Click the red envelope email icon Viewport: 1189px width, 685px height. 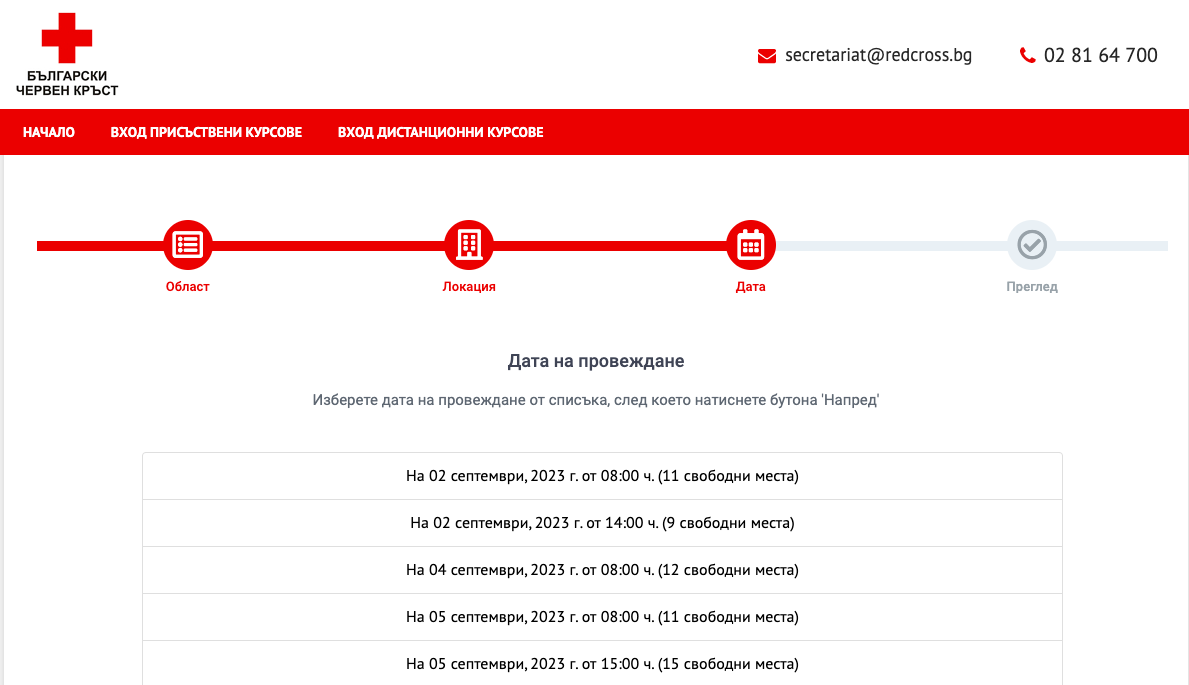767,56
